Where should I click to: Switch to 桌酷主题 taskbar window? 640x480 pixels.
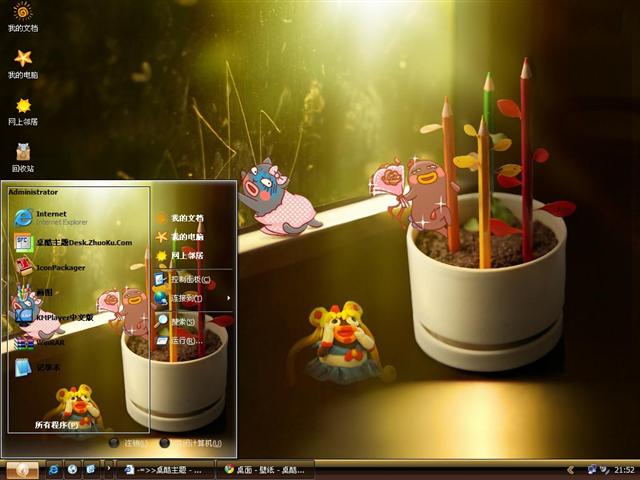(165, 470)
